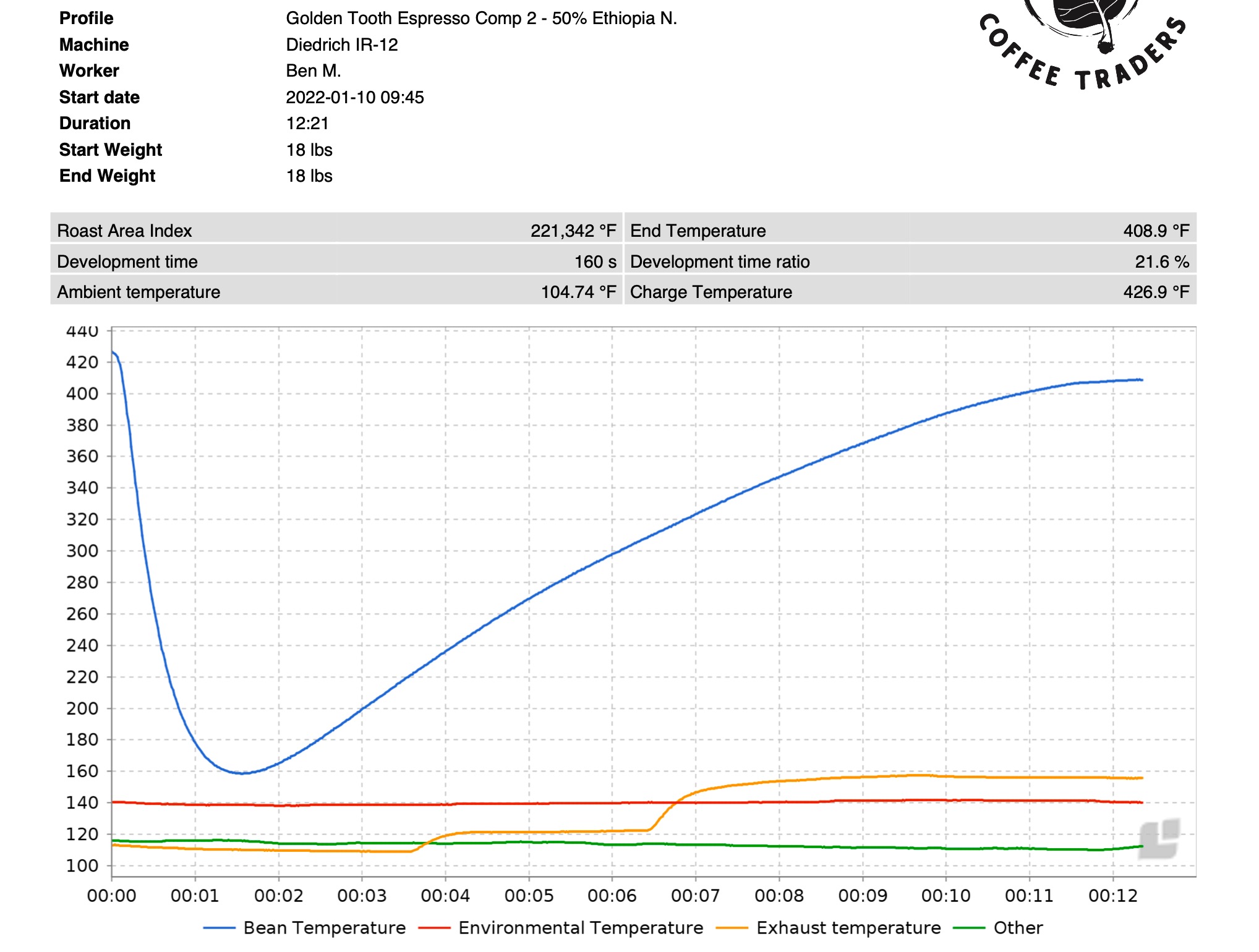Click the Start date value 2022-01-10
The image size is (1259, 952).
354,97
